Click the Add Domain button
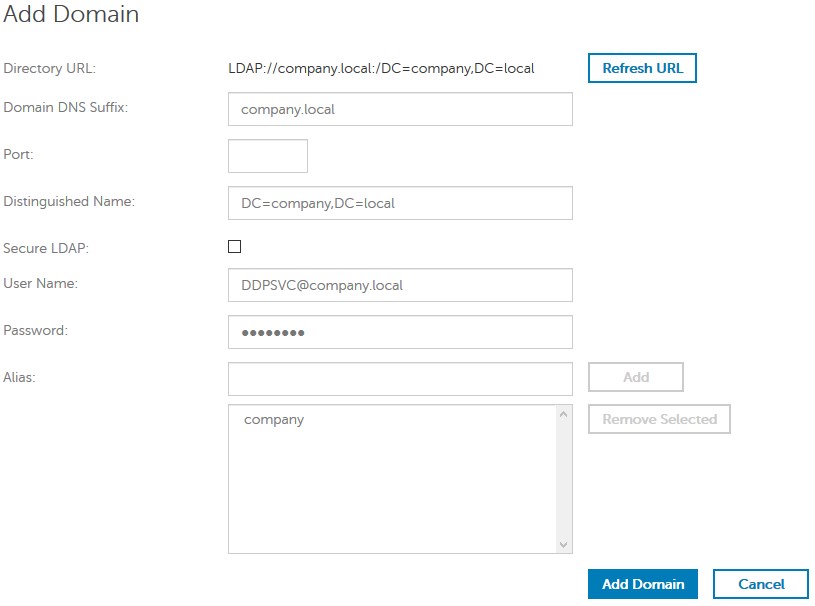Screen dimensions: 815x606 pos(642,584)
